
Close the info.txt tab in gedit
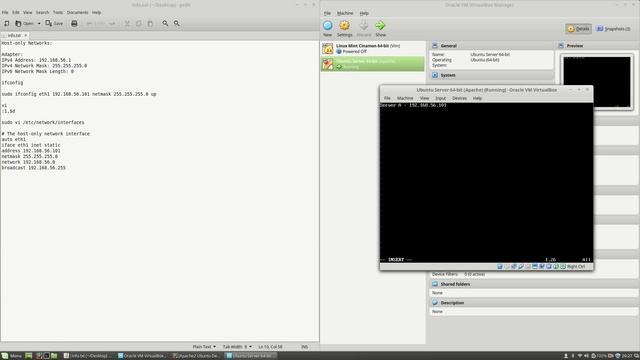[x=25, y=36]
